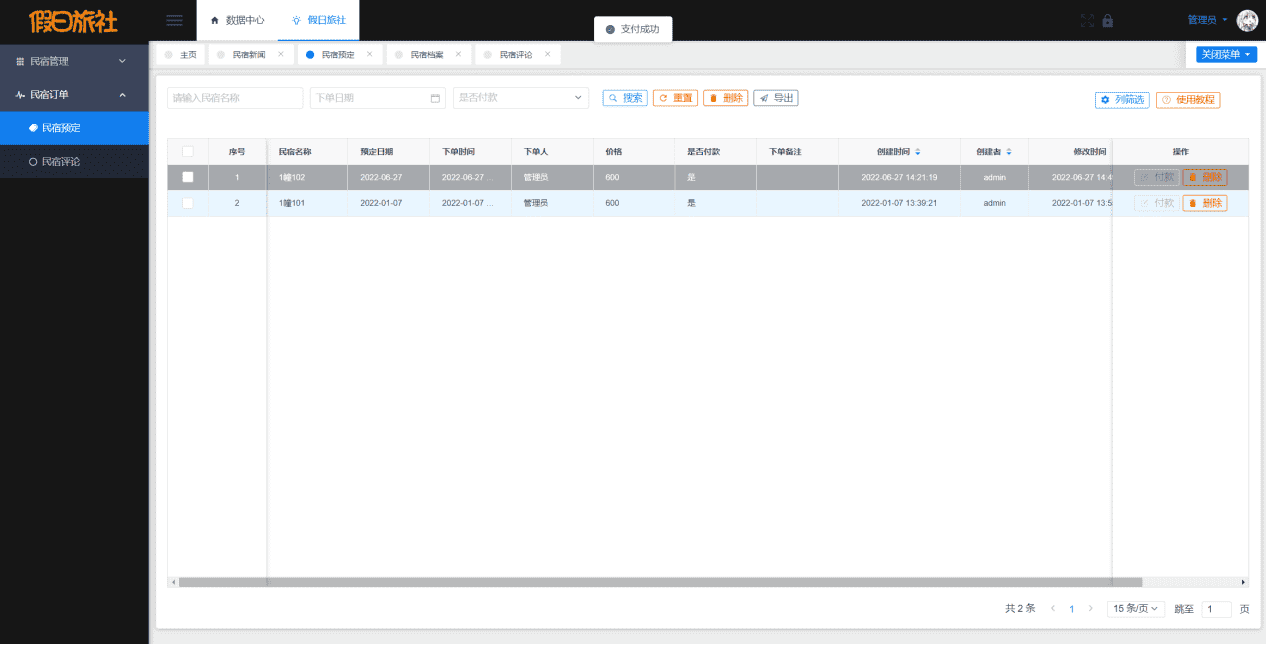Click the fullscreen icon in header
Viewport: 1266px width, 645px height.
[1088, 20]
